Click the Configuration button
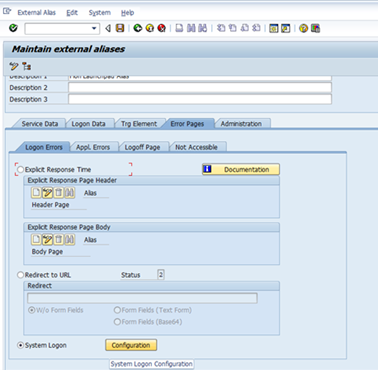 (x=131, y=345)
